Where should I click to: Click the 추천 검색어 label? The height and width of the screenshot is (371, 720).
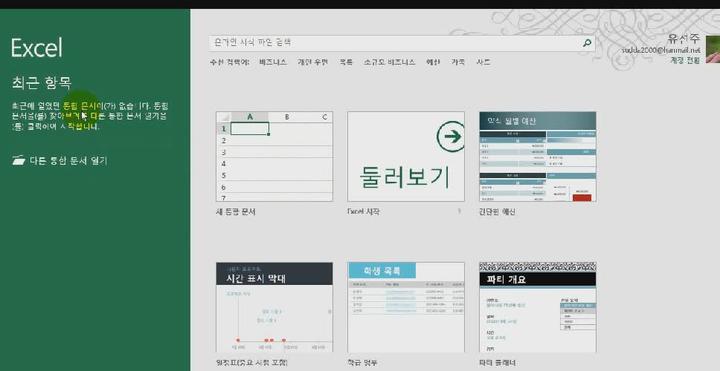pos(230,62)
